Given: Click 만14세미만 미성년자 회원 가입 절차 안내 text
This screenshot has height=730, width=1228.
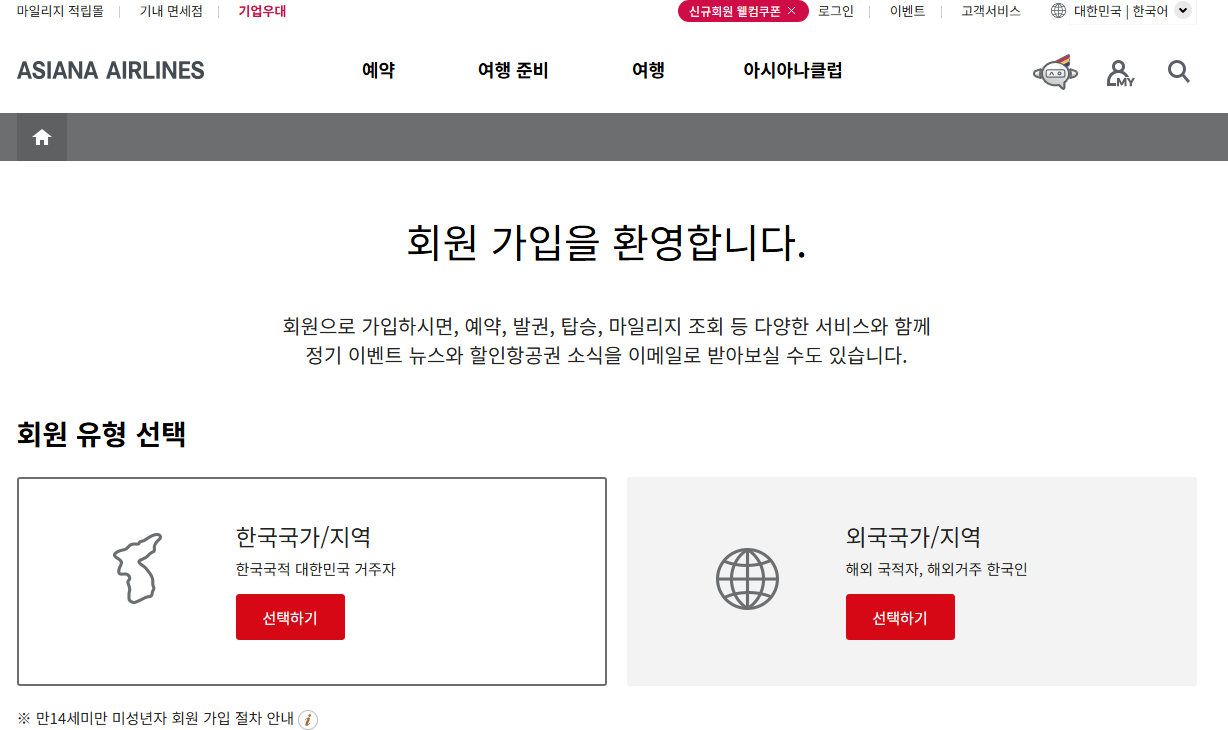Looking at the screenshot, I should (x=165, y=719).
